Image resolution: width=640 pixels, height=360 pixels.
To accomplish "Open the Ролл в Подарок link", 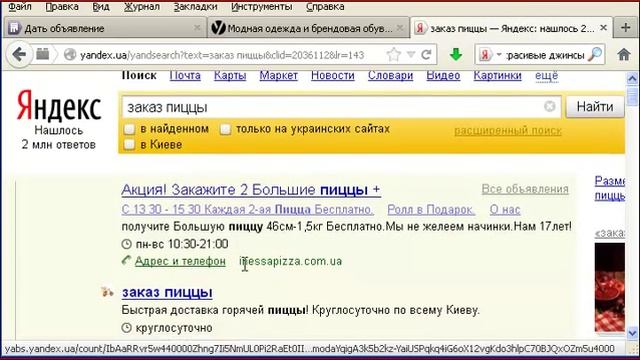I will 431,210.
